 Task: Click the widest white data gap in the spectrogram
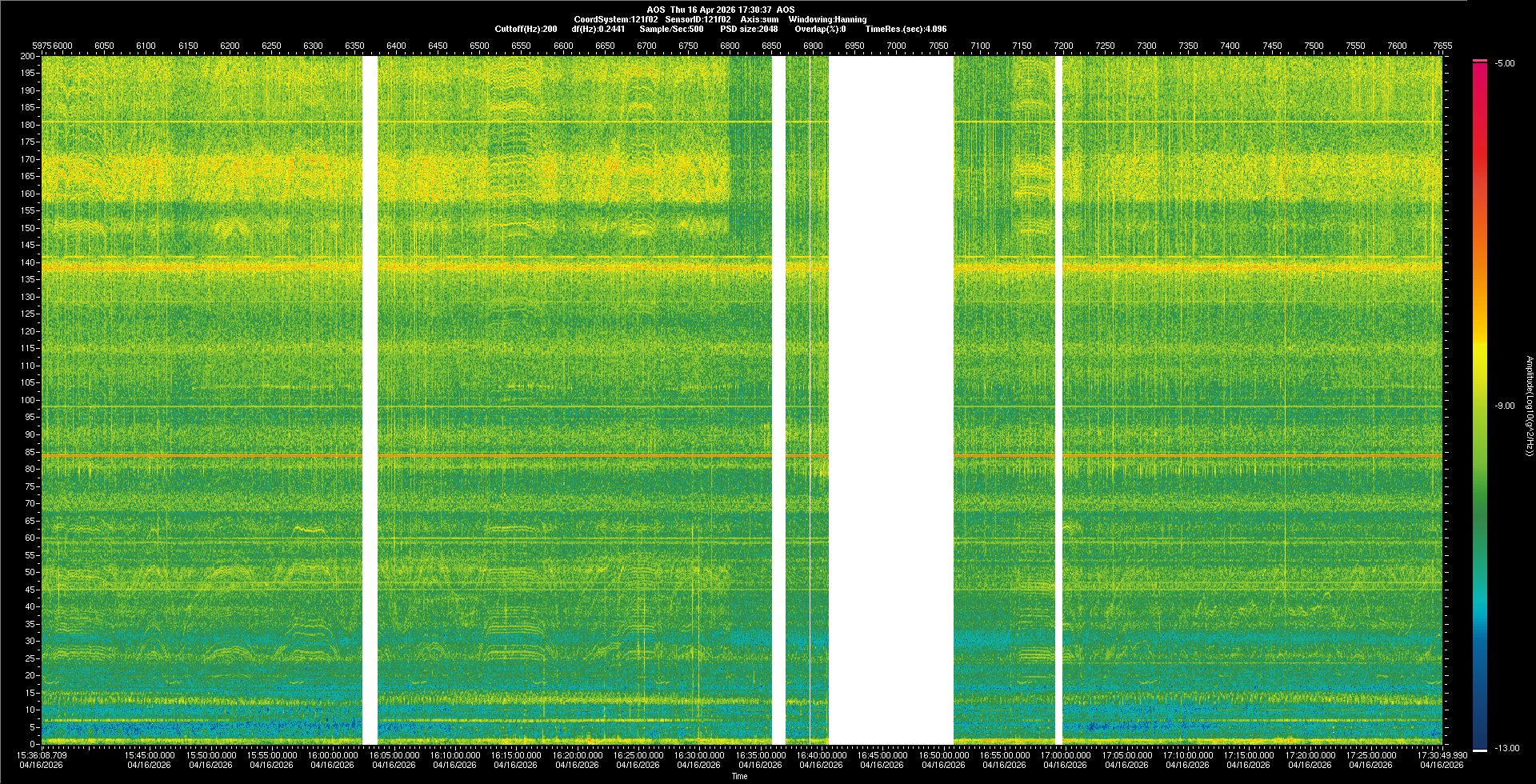click(890, 400)
